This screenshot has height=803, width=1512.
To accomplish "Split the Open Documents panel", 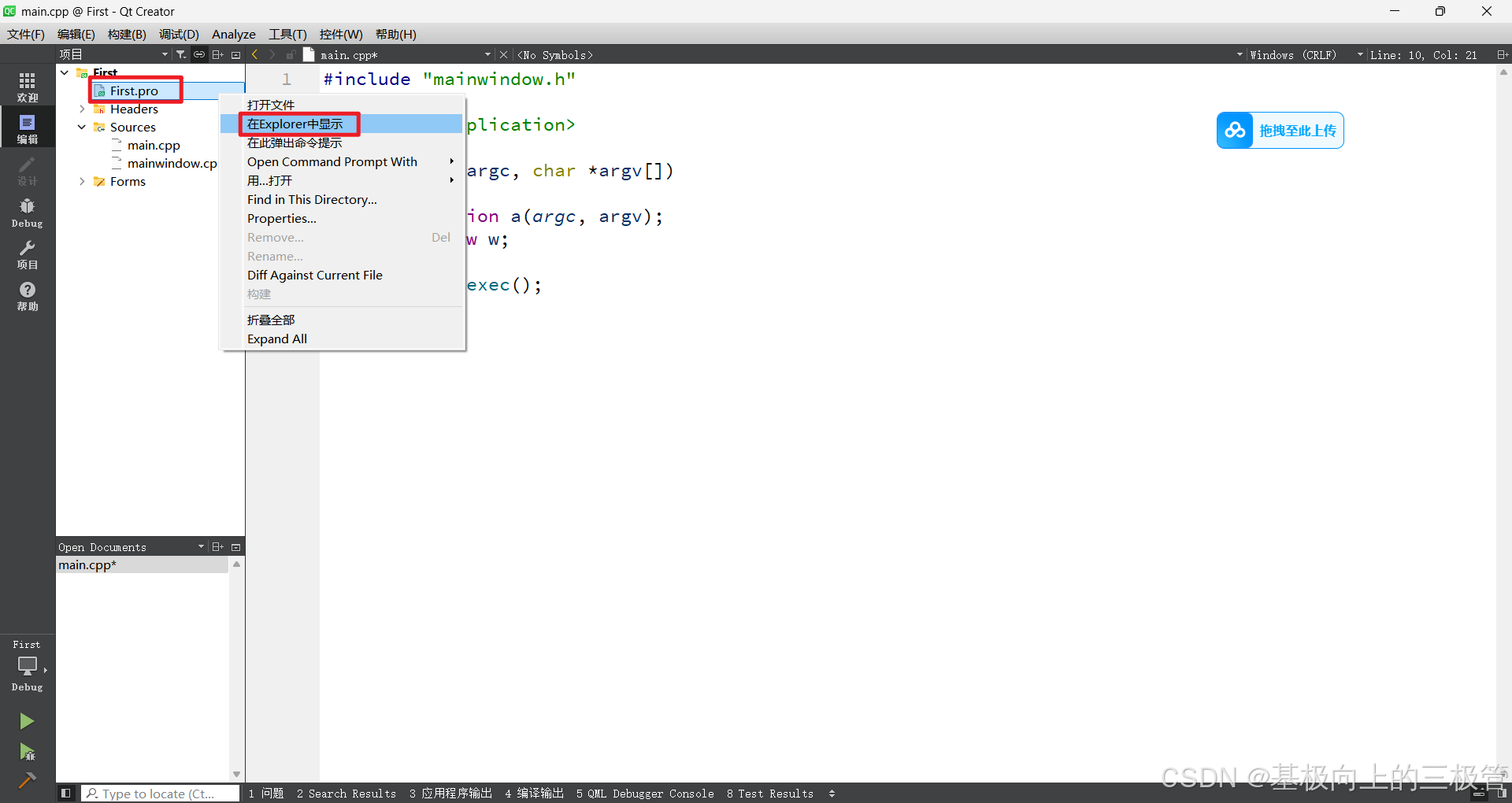I will click(218, 546).
